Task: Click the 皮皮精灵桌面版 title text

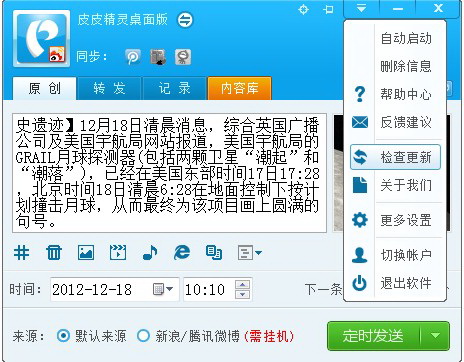Action: [122, 20]
